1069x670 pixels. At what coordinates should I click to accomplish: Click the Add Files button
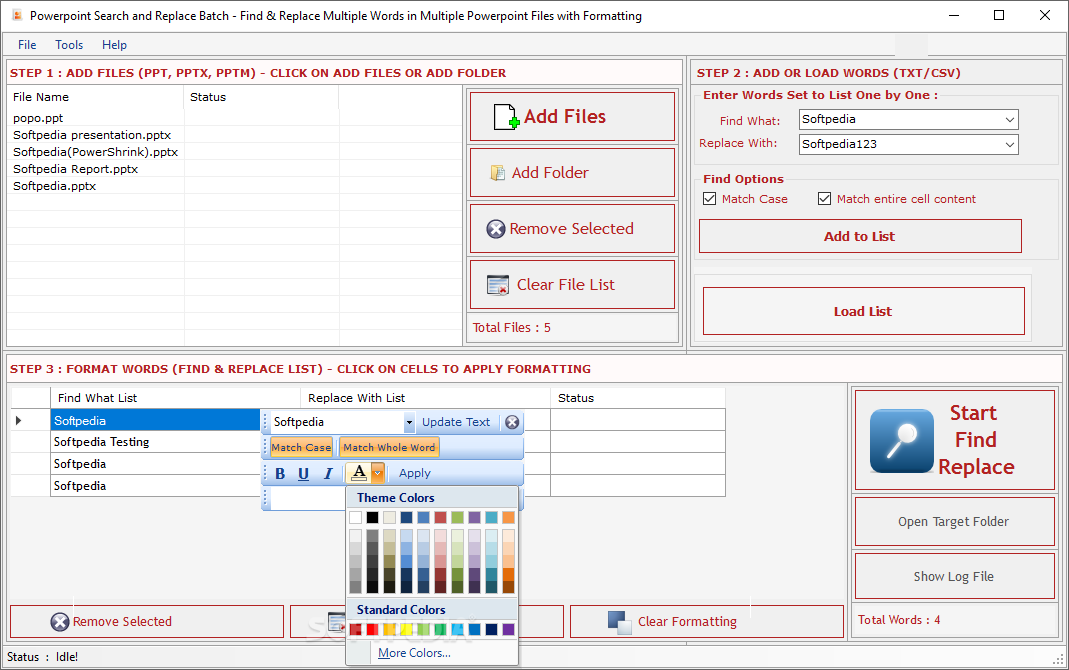tap(572, 117)
